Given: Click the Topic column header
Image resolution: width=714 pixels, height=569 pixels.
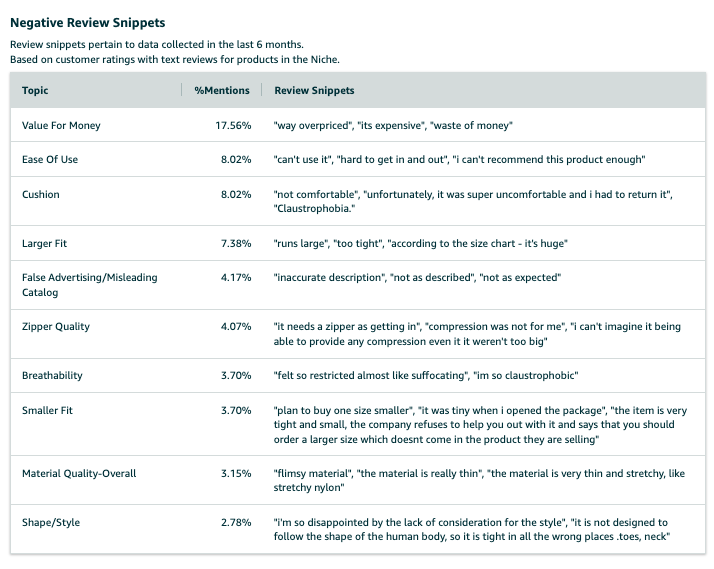Looking at the screenshot, I should click(35, 91).
